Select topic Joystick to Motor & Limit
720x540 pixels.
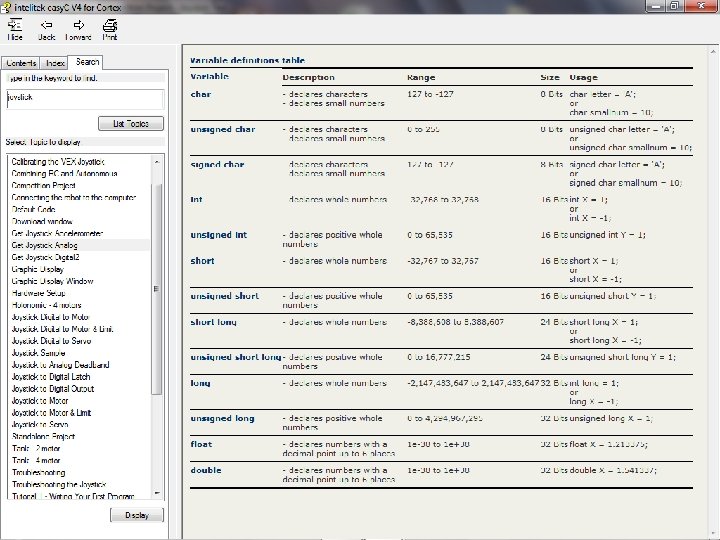pos(51,412)
